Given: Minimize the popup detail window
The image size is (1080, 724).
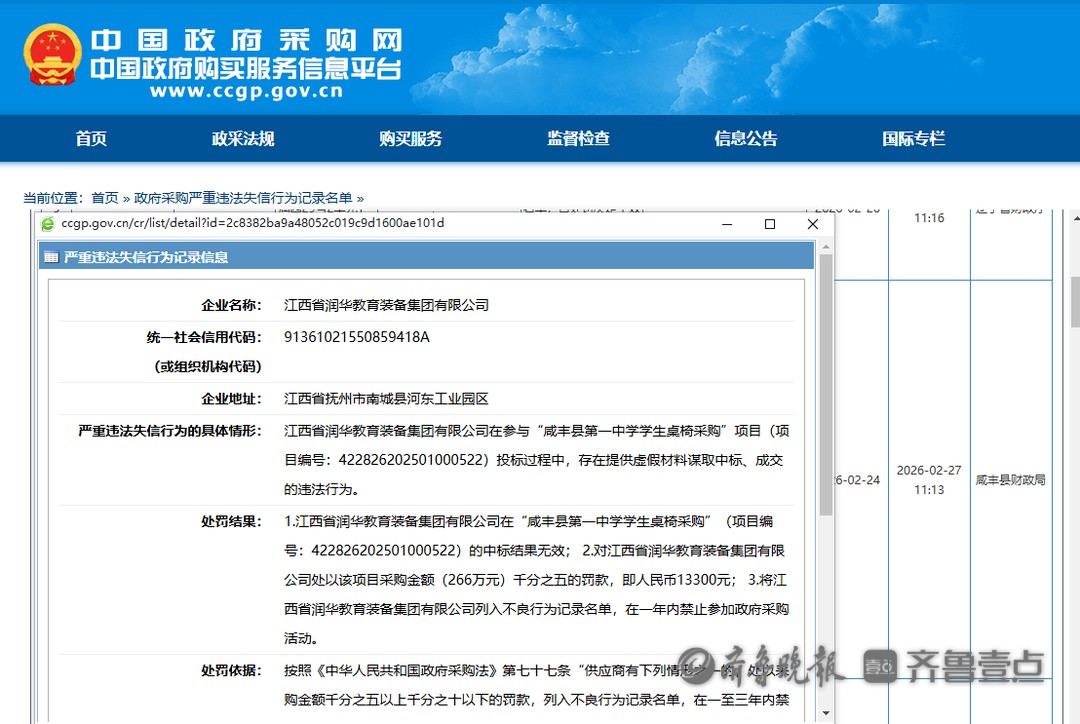Looking at the screenshot, I should click(727, 224).
